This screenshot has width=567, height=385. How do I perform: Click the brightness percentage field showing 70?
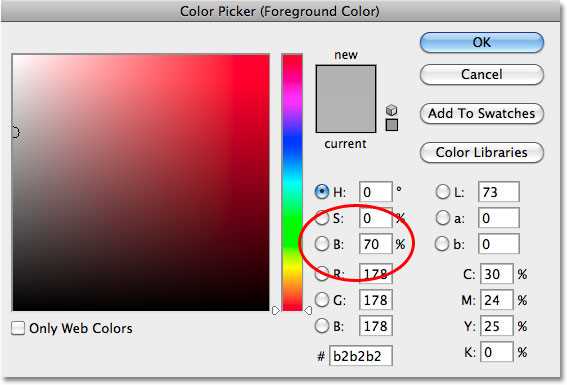click(x=376, y=244)
